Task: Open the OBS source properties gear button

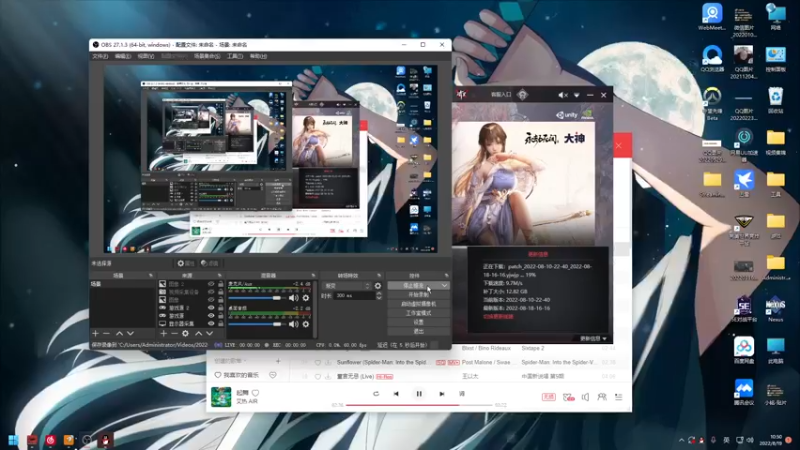Action: tap(186, 263)
